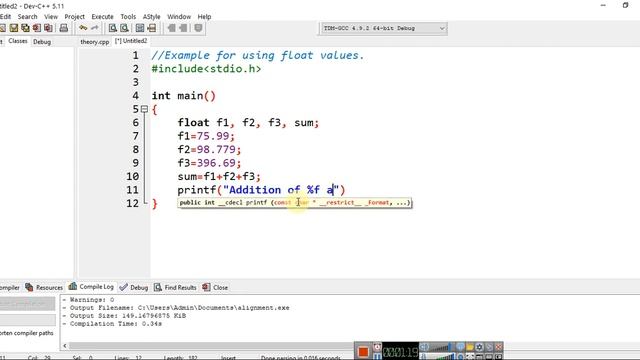Click the Print toolbar icon
Viewport: 640px width, 360px height.
[64, 28]
